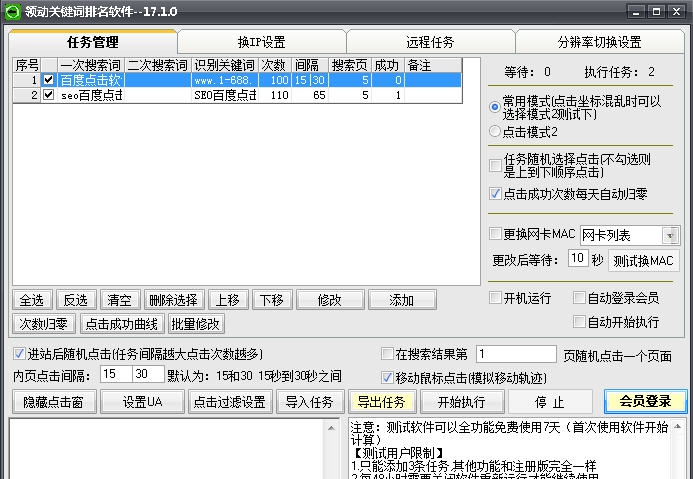Open 点击过滤设置 button
693x479 pixels.
(230, 402)
